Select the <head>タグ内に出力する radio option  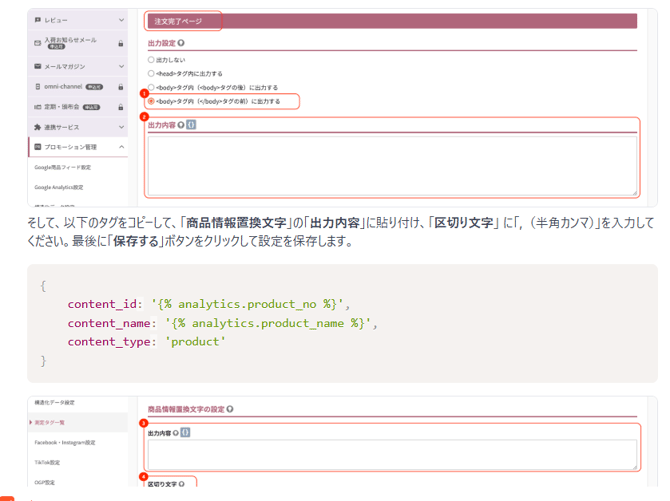coord(150,73)
